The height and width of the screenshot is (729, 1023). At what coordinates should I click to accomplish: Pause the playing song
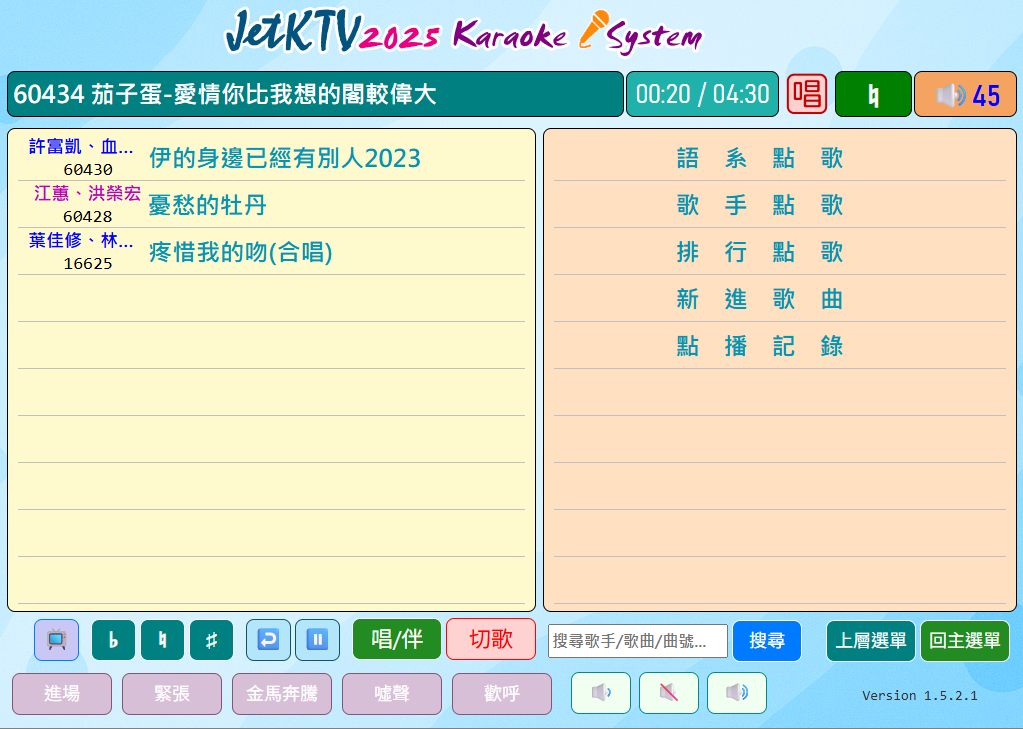[318, 640]
